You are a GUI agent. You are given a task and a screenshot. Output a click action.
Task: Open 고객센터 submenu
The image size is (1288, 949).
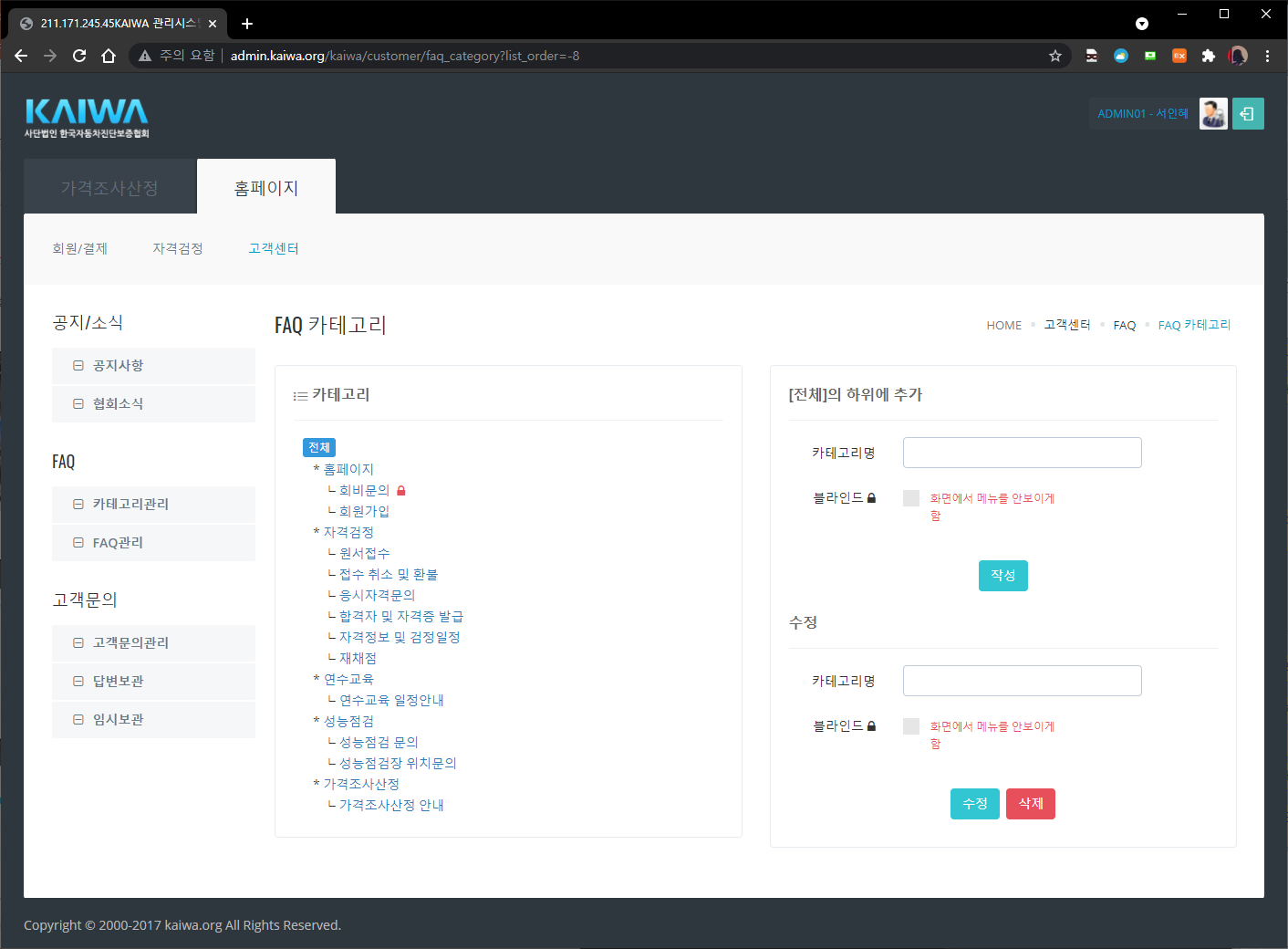pyautogui.click(x=274, y=248)
